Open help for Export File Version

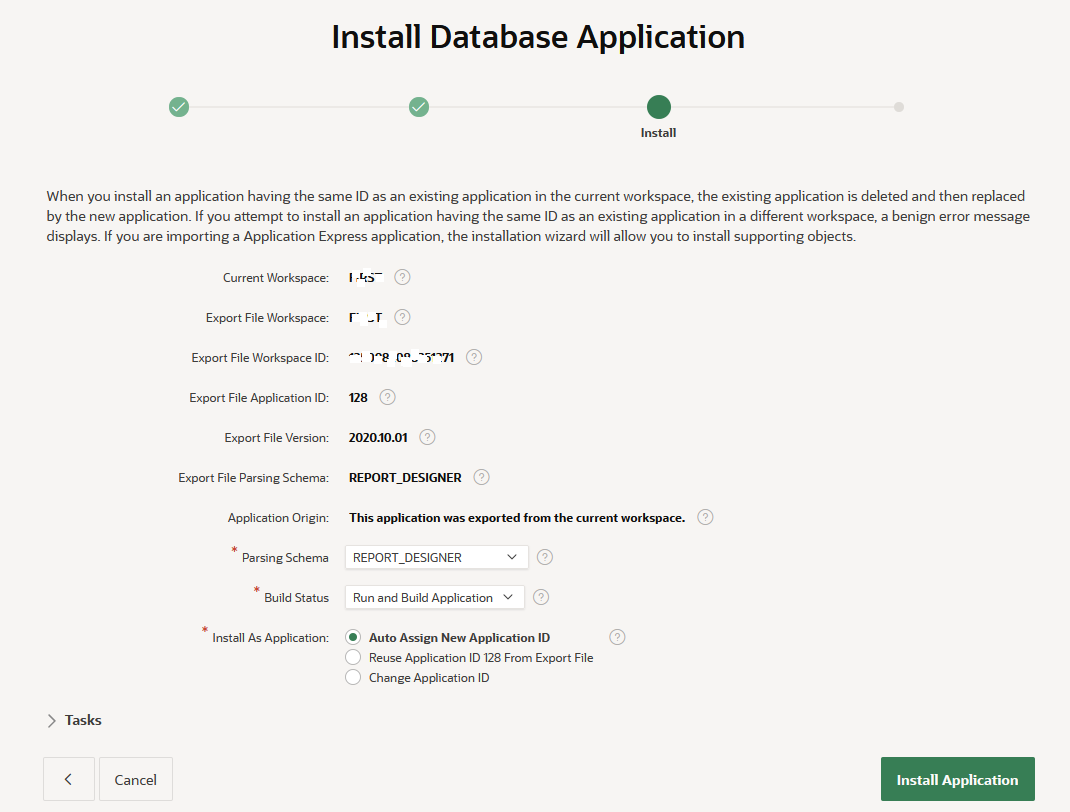(427, 437)
